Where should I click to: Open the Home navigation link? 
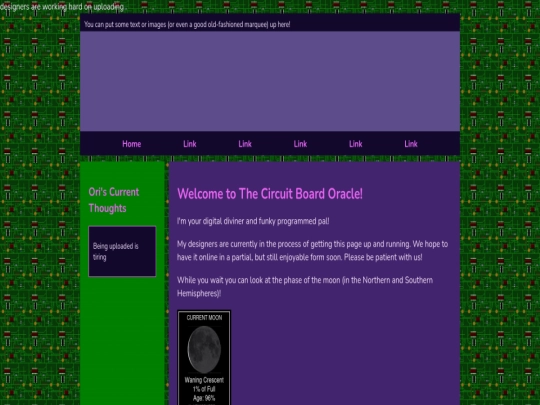coord(132,144)
